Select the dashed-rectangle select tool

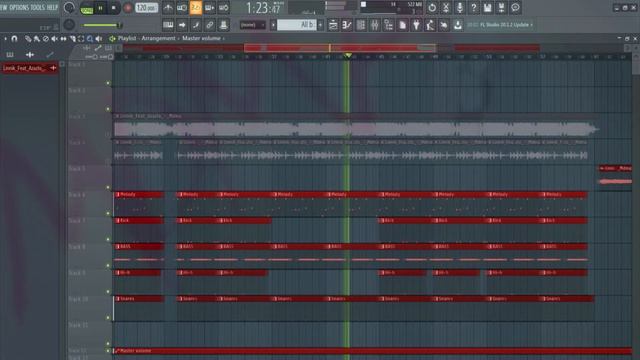[x=81, y=39]
